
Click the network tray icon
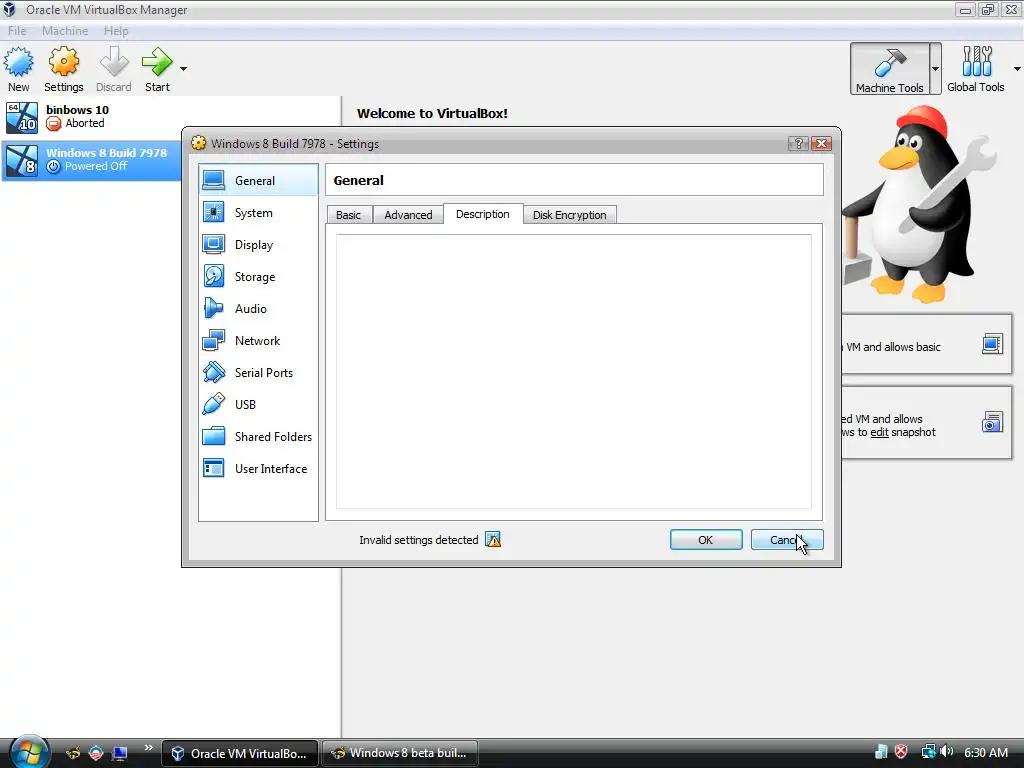pyautogui.click(x=927, y=752)
